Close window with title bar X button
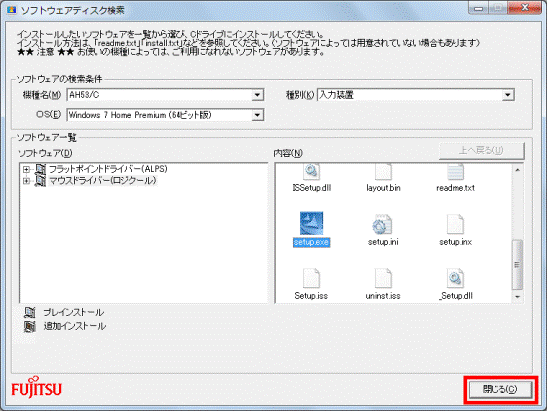The height and width of the screenshot is (411, 547). pyautogui.click(x=524, y=8)
